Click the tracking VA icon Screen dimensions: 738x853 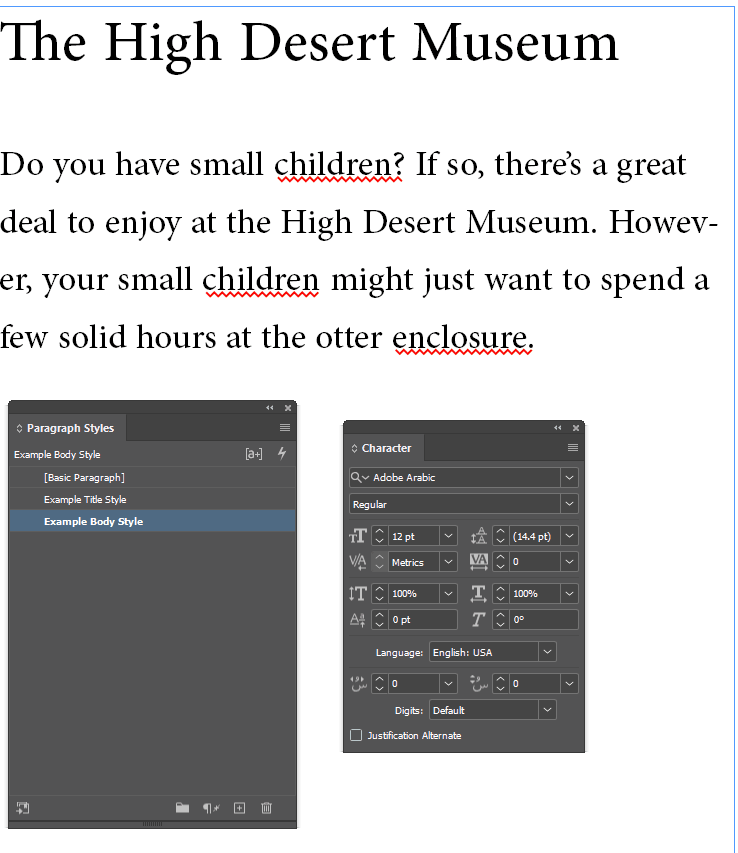pyautogui.click(x=479, y=561)
